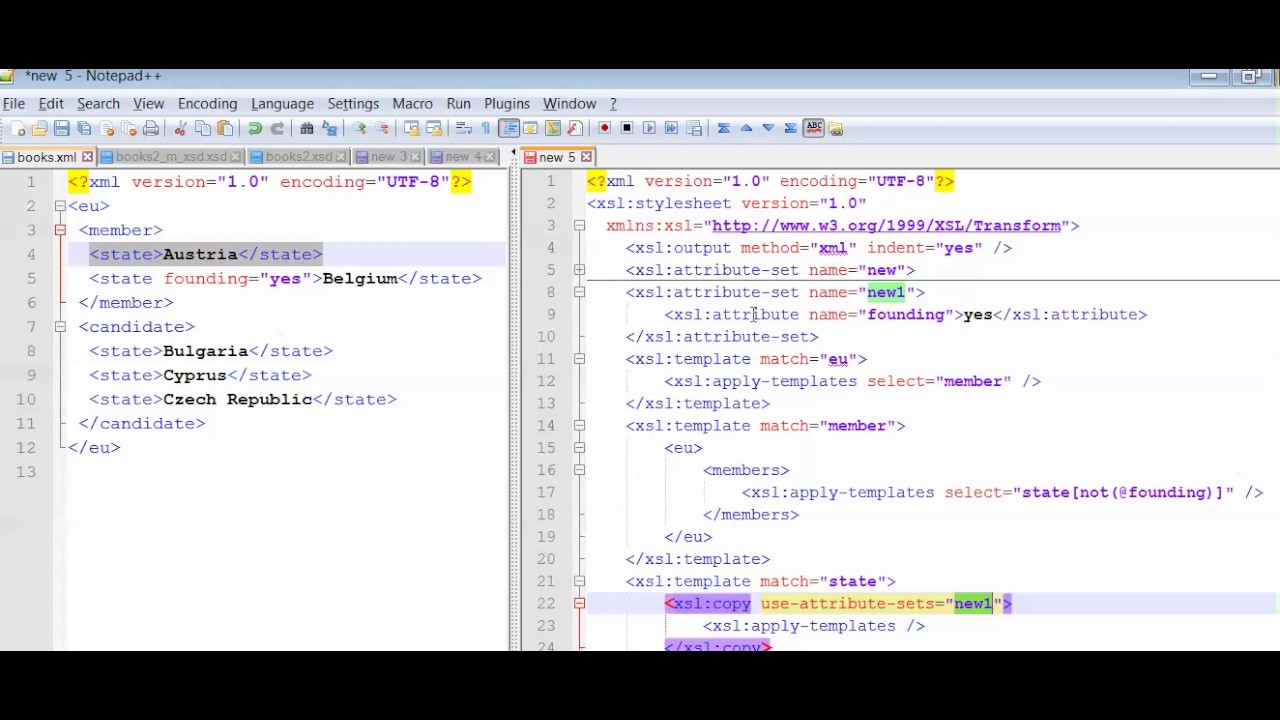Start macro recording with red dot icon
This screenshot has width=1280, height=720.
pyautogui.click(x=605, y=128)
